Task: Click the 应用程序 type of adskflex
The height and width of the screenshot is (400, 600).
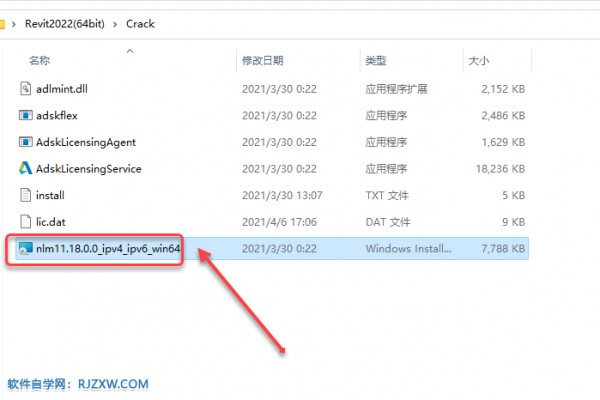Action: point(386,115)
